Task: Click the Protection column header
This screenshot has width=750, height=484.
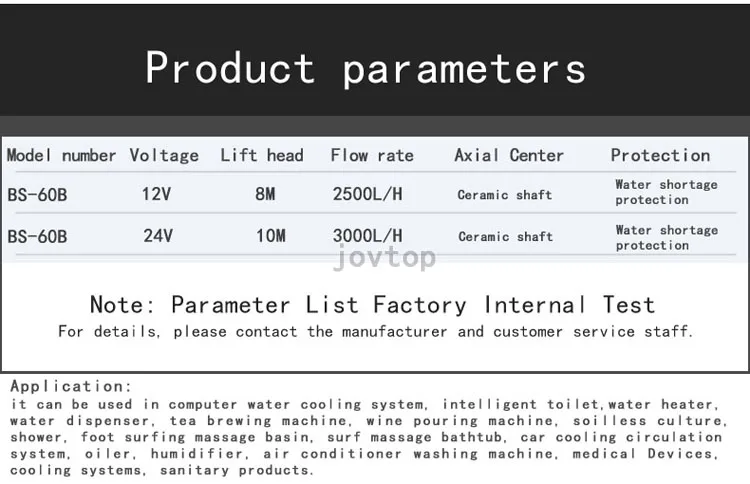Action: 660,155
